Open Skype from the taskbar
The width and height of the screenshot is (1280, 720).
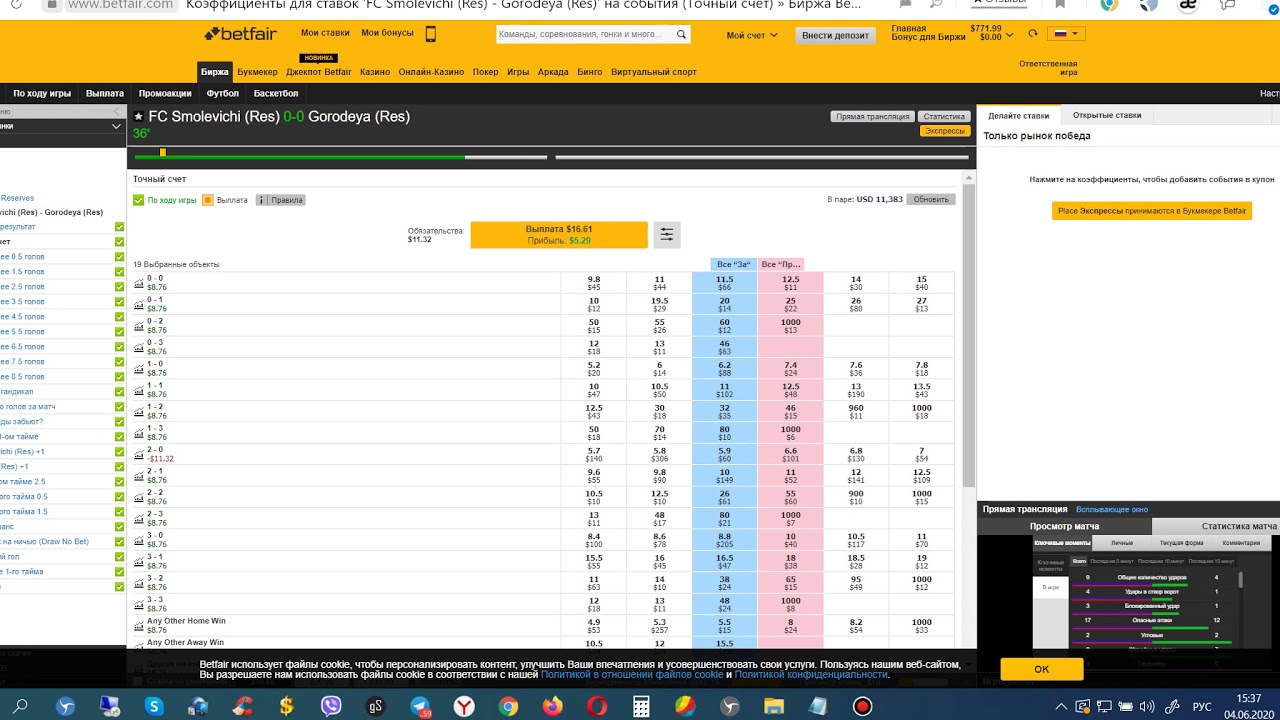tap(154, 706)
